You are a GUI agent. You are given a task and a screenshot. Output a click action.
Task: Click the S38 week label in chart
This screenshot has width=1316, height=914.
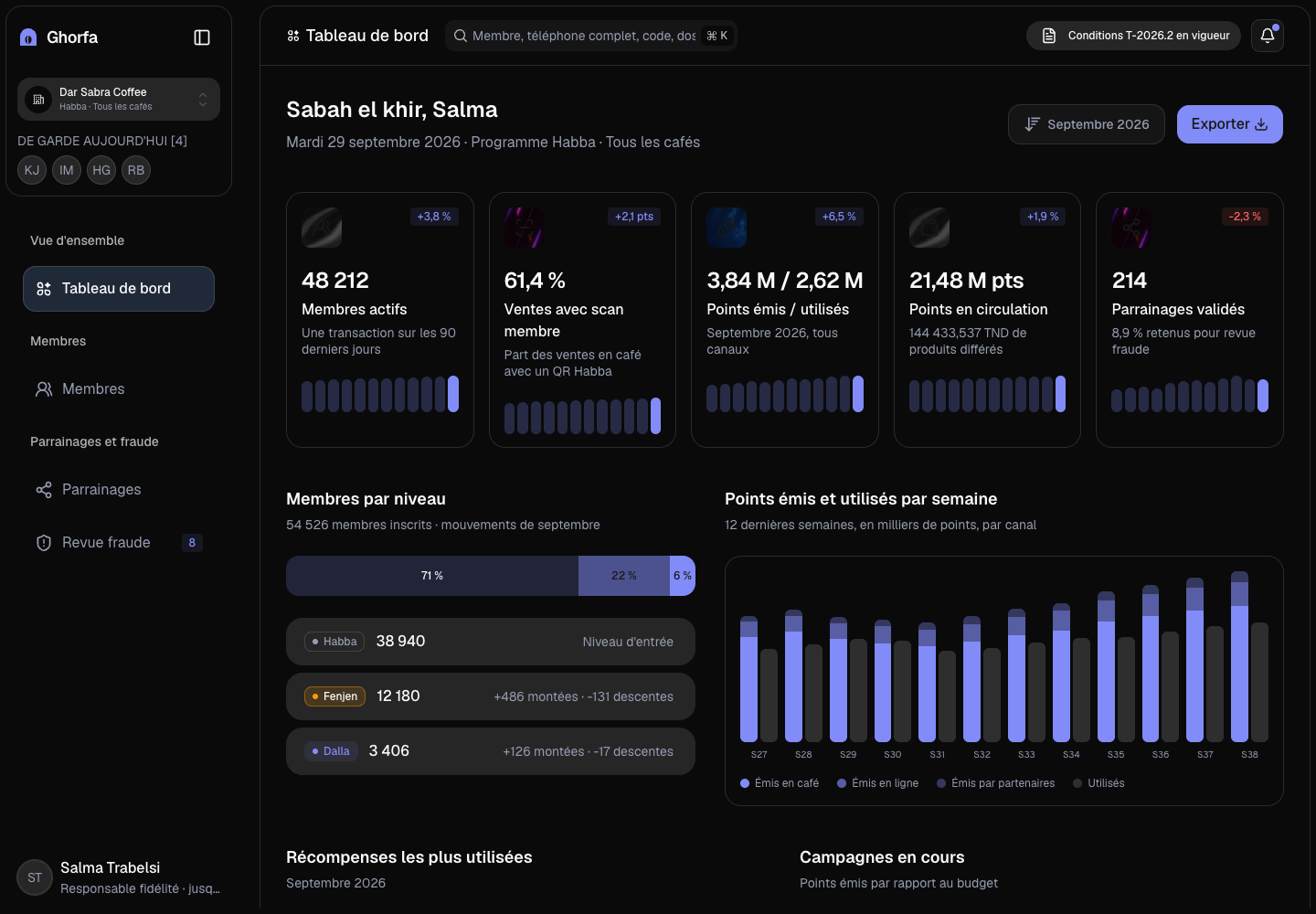pyautogui.click(x=1249, y=755)
